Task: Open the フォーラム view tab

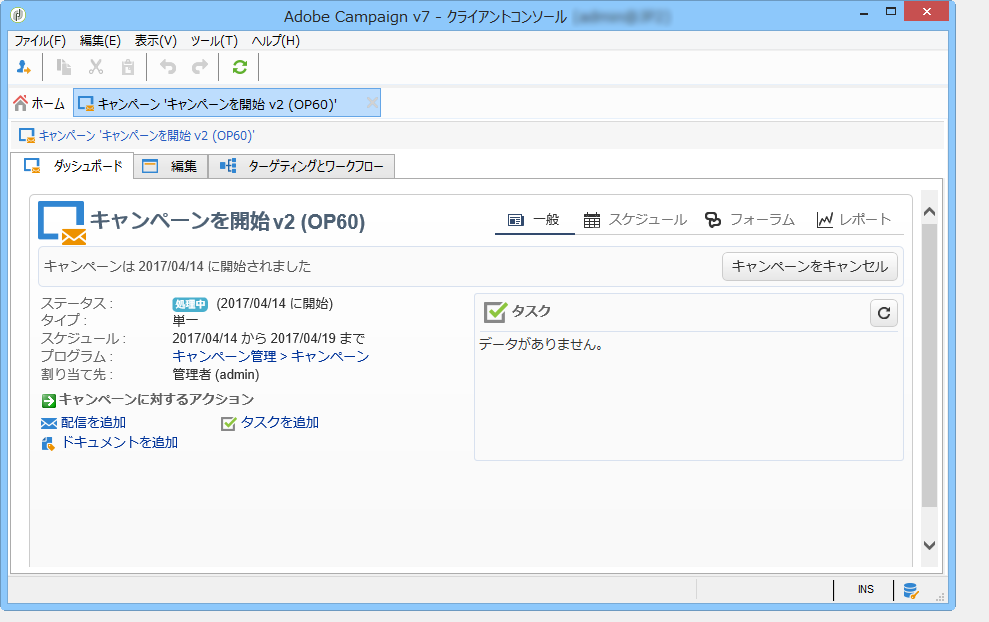Action: click(750, 220)
